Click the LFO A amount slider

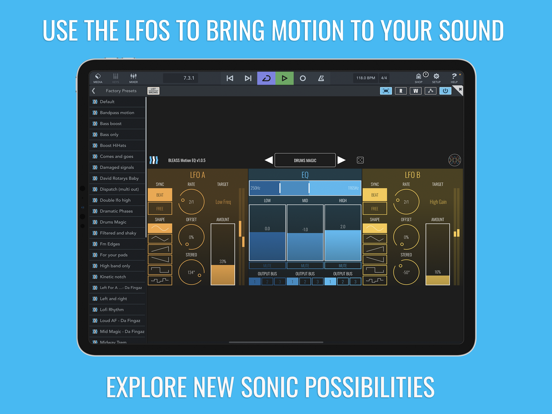point(222,254)
